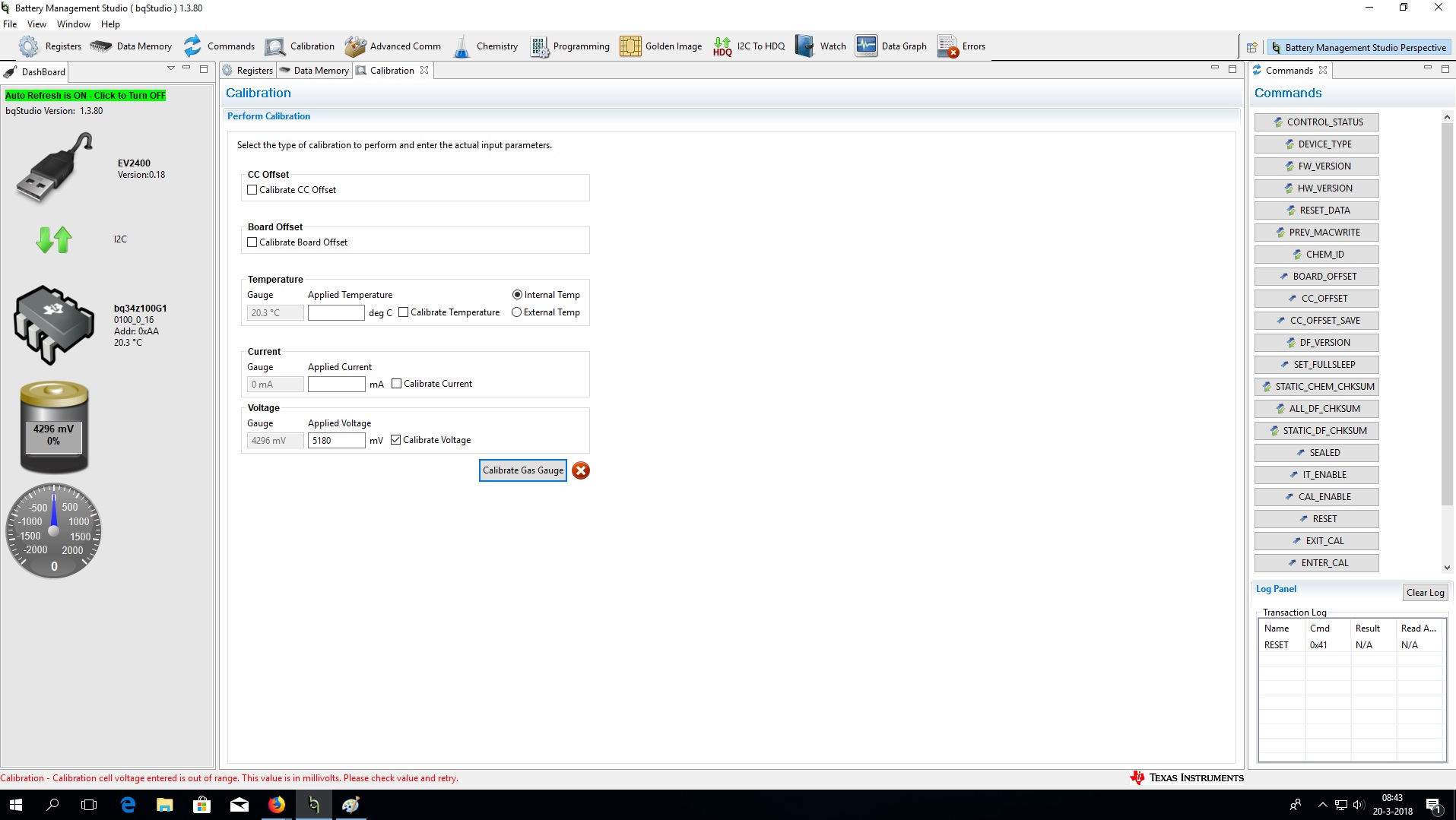Image resolution: width=1456 pixels, height=820 pixels.
Task: Open Windows Start menu
Action: [16, 805]
